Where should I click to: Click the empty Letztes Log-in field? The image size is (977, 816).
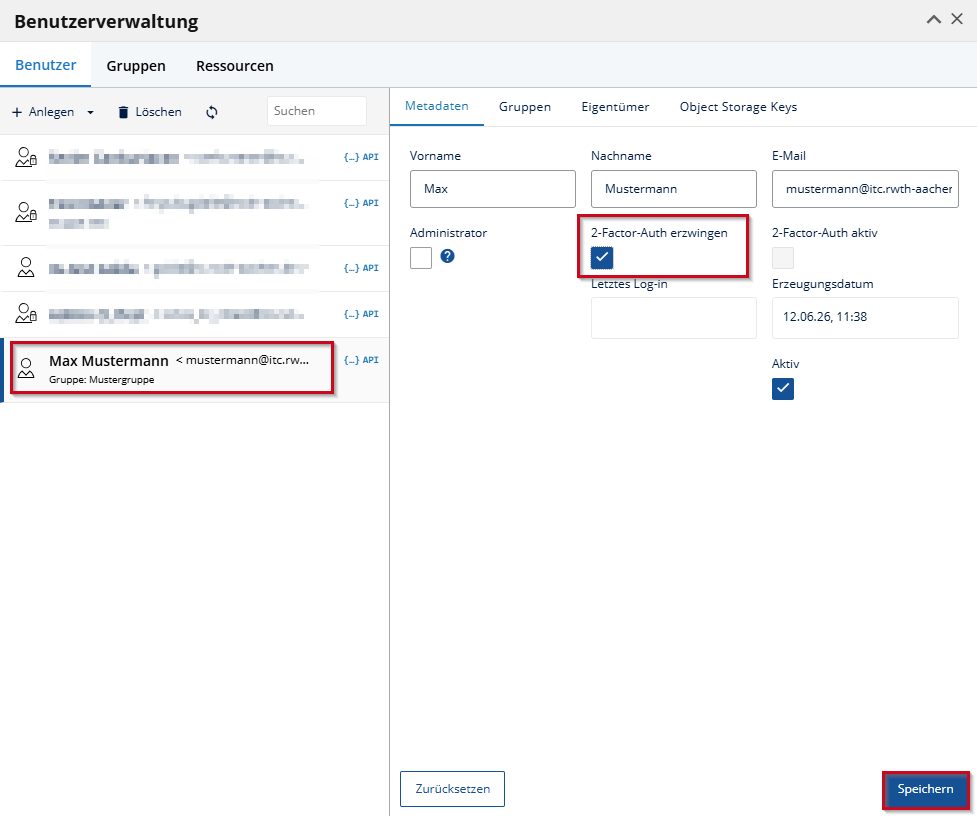pos(674,318)
